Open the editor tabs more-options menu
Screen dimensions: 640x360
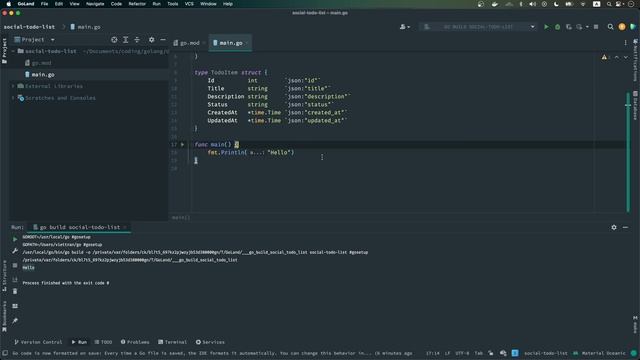(625, 43)
